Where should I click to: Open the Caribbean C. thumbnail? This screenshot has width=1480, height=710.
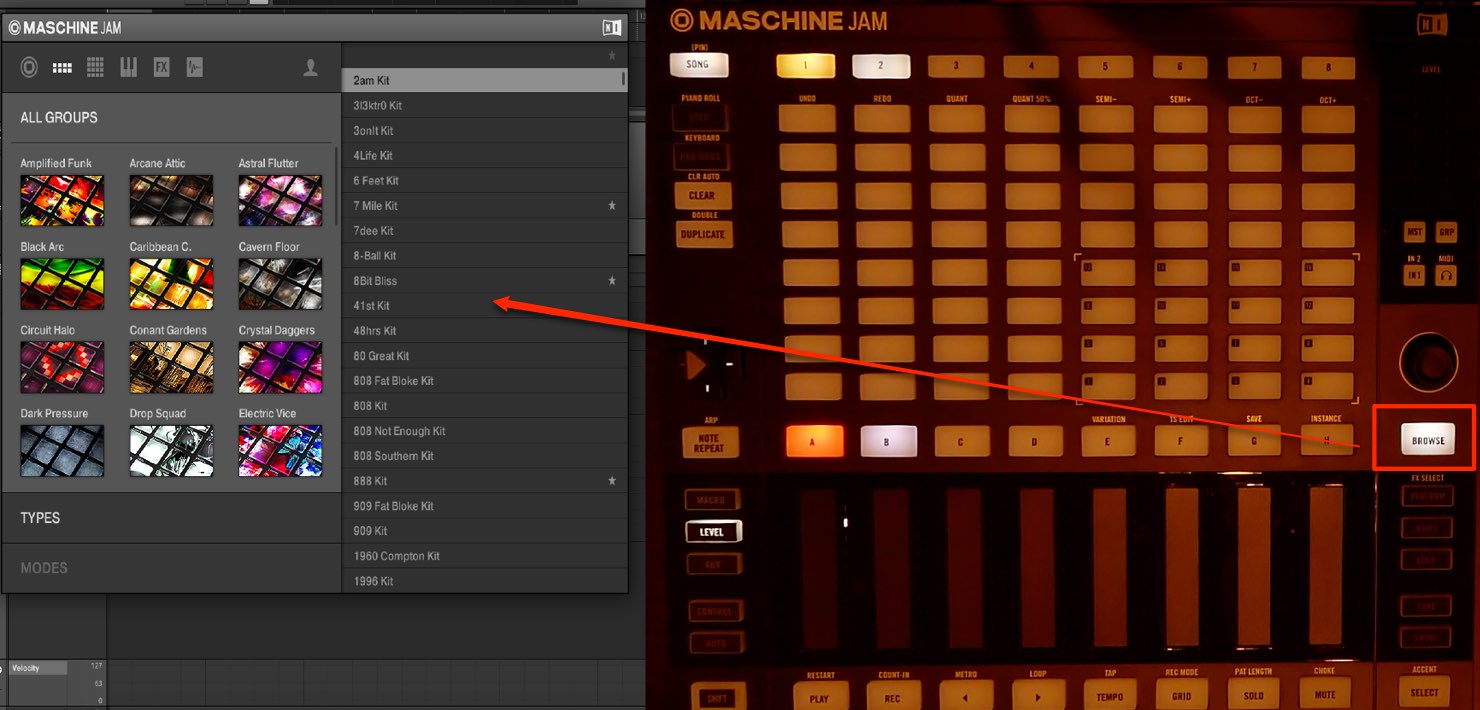tap(171, 284)
